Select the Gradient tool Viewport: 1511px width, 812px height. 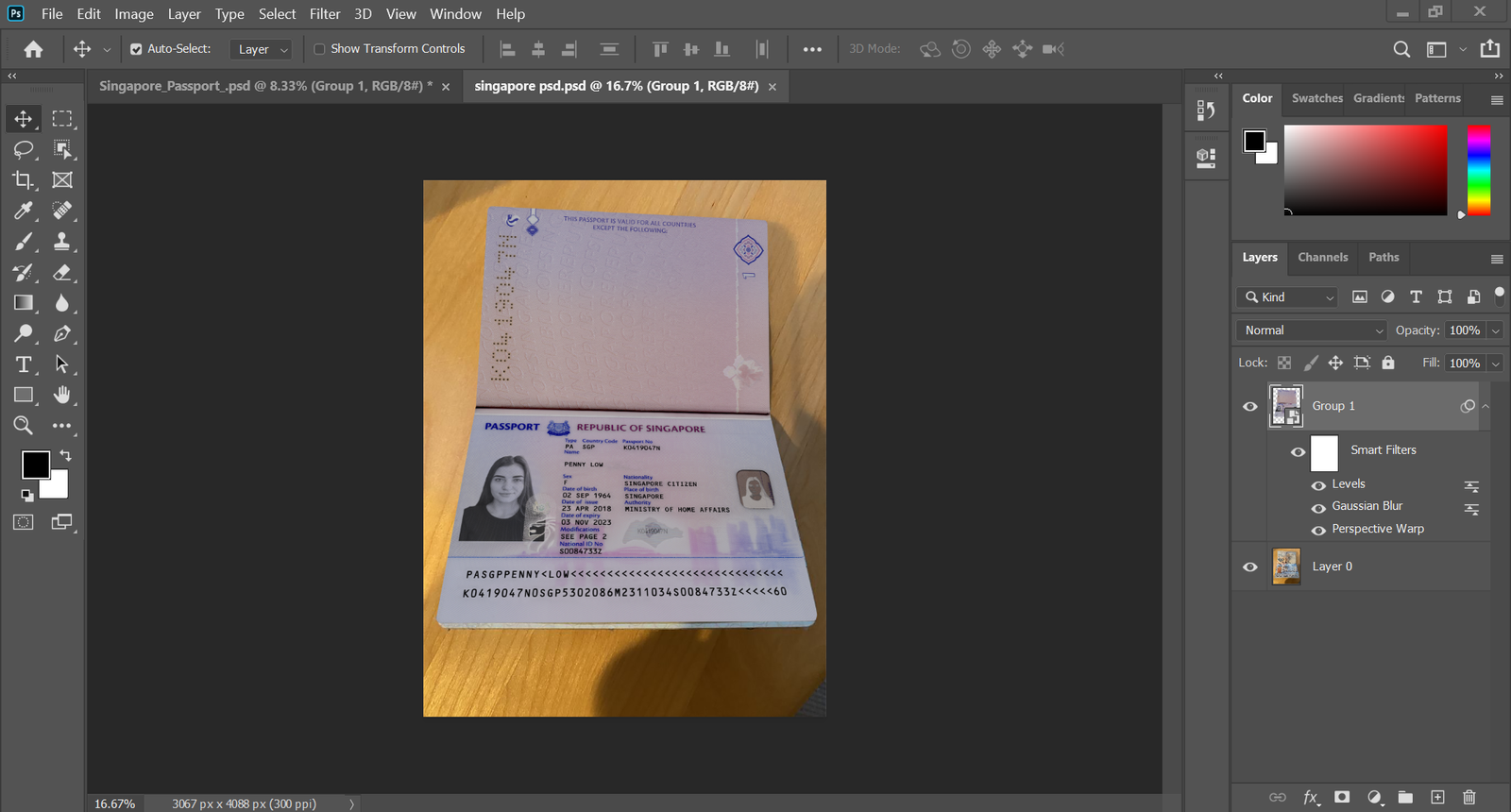click(24, 303)
